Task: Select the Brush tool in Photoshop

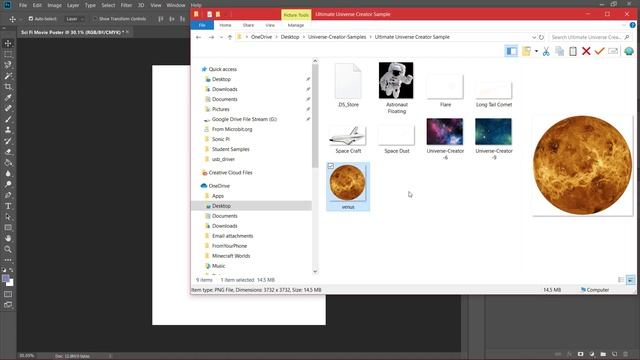Action: coord(8,119)
